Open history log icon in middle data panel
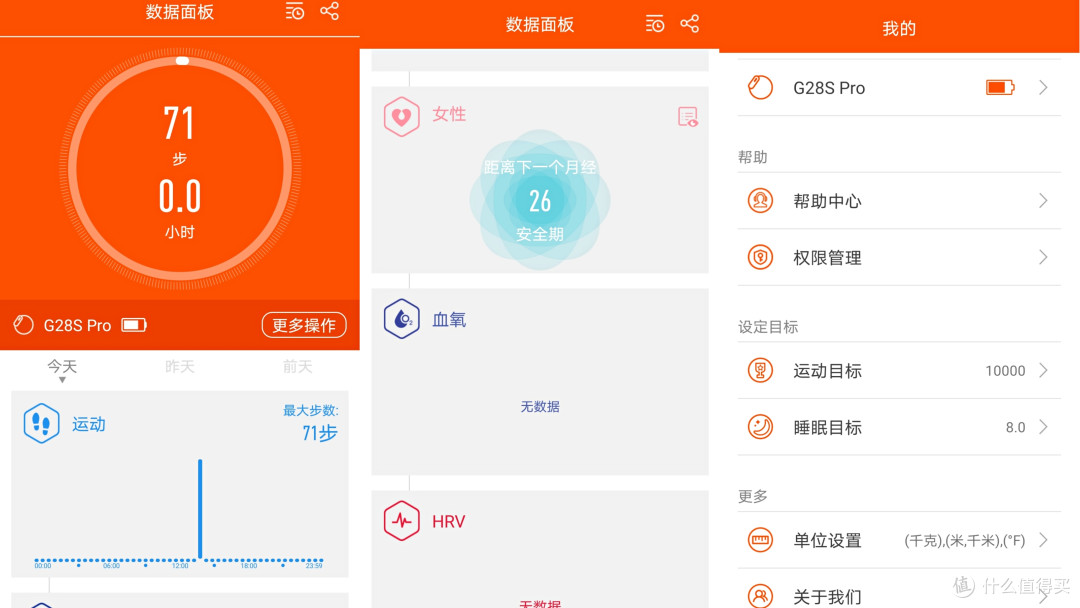 pos(654,24)
